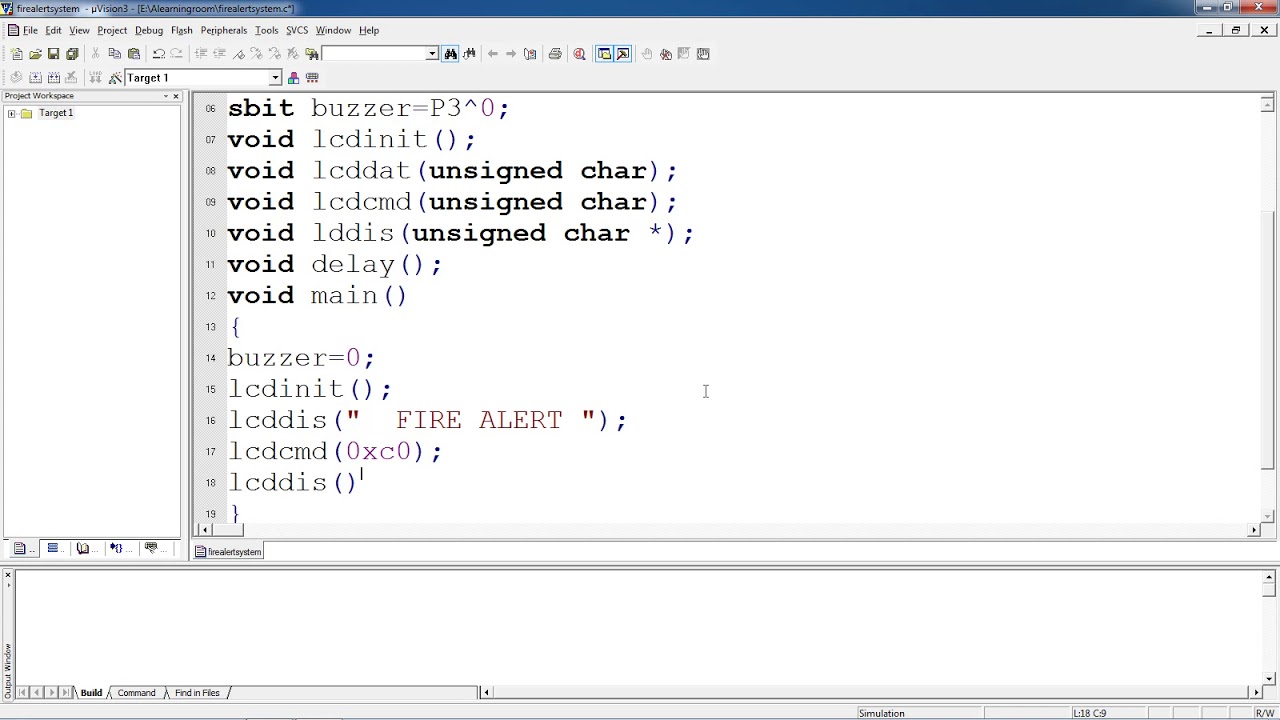Click the last-tab navigation arrow in output
Screen dimensions: 1280x720
[x=66, y=692]
